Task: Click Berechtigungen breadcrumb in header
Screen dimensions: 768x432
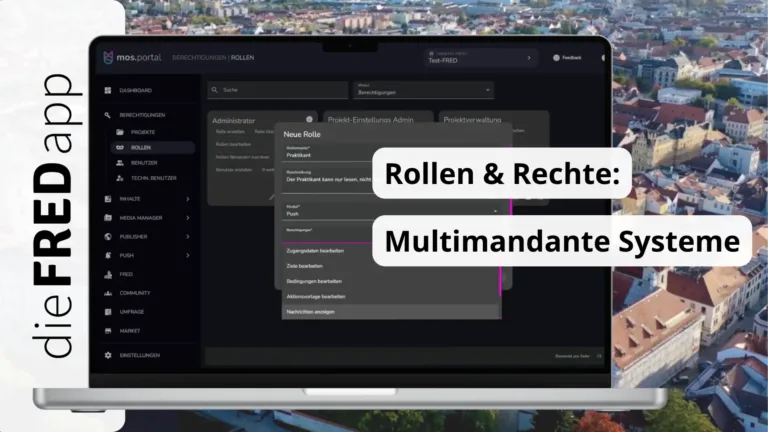Action: tap(199, 58)
